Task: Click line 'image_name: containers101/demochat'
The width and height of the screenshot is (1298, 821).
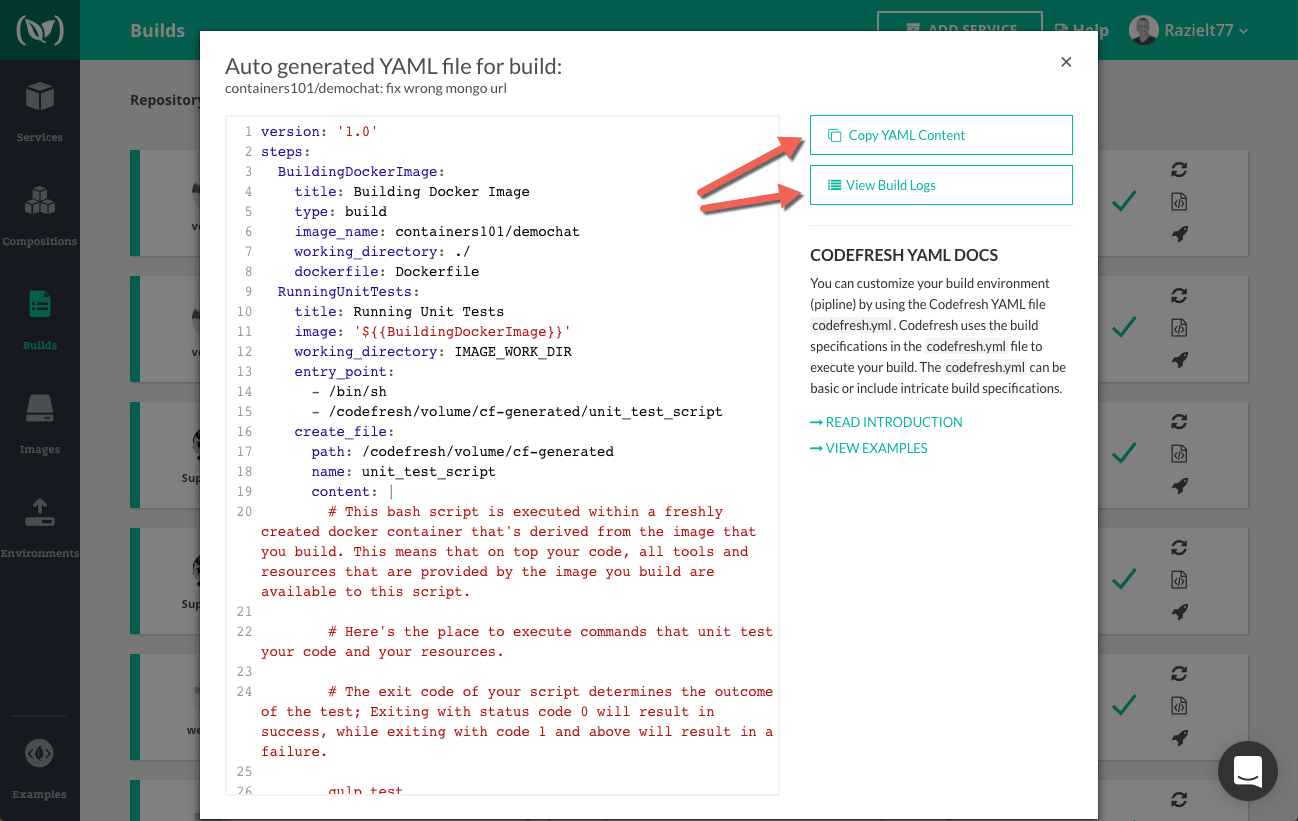Action: [437, 231]
